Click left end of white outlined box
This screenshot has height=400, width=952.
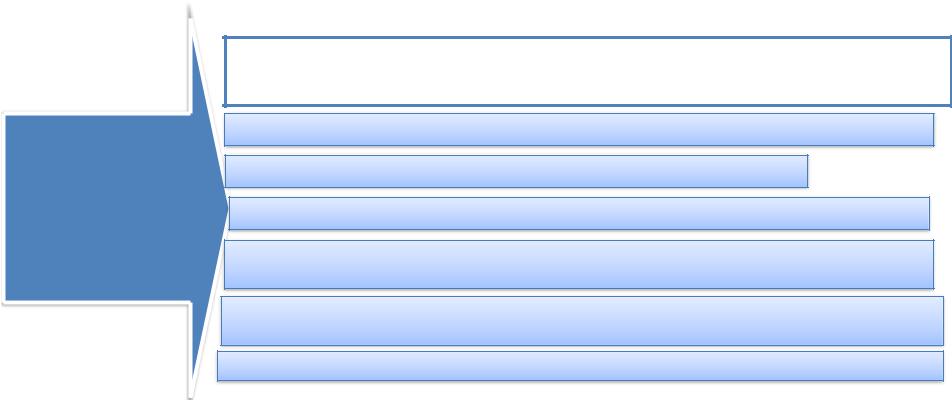[x=231, y=72]
